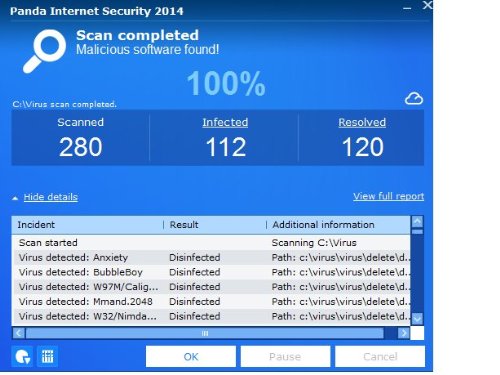The width and height of the screenshot is (500, 375).
Task: Click the horizontal scrollbar right arrow
Action: (x=404, y=333)
